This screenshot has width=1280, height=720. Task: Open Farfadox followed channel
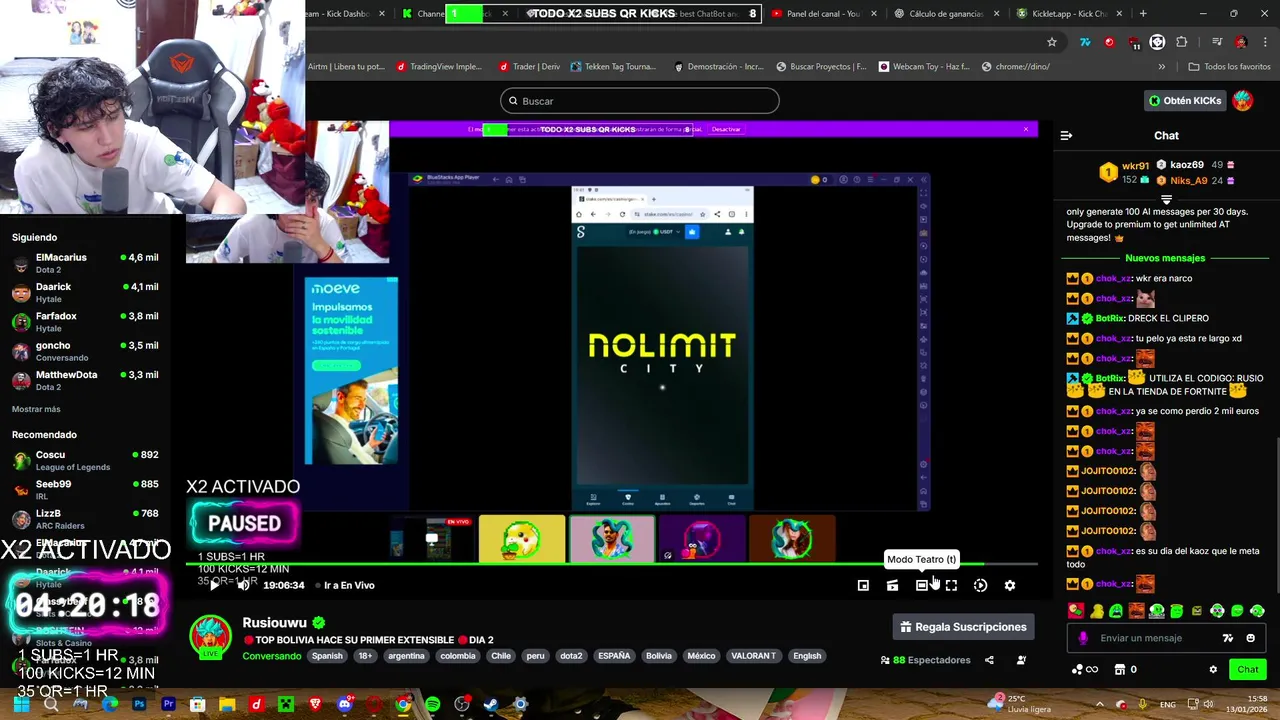coord(85,322)
